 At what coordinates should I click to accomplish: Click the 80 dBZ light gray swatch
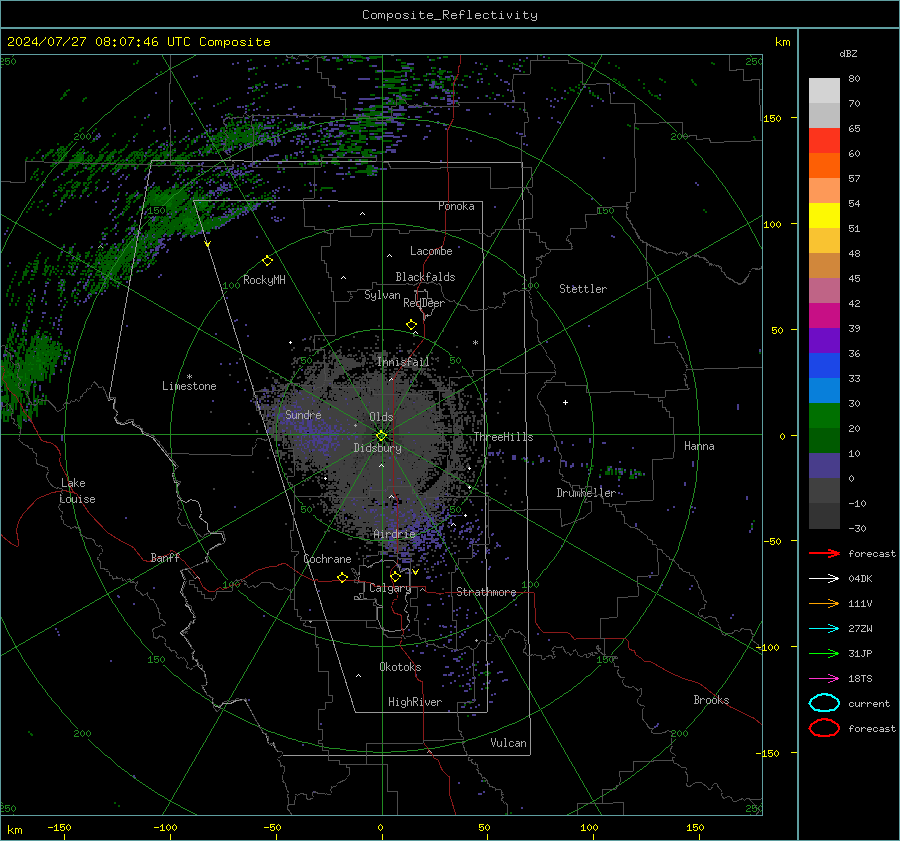coord(824,90)
